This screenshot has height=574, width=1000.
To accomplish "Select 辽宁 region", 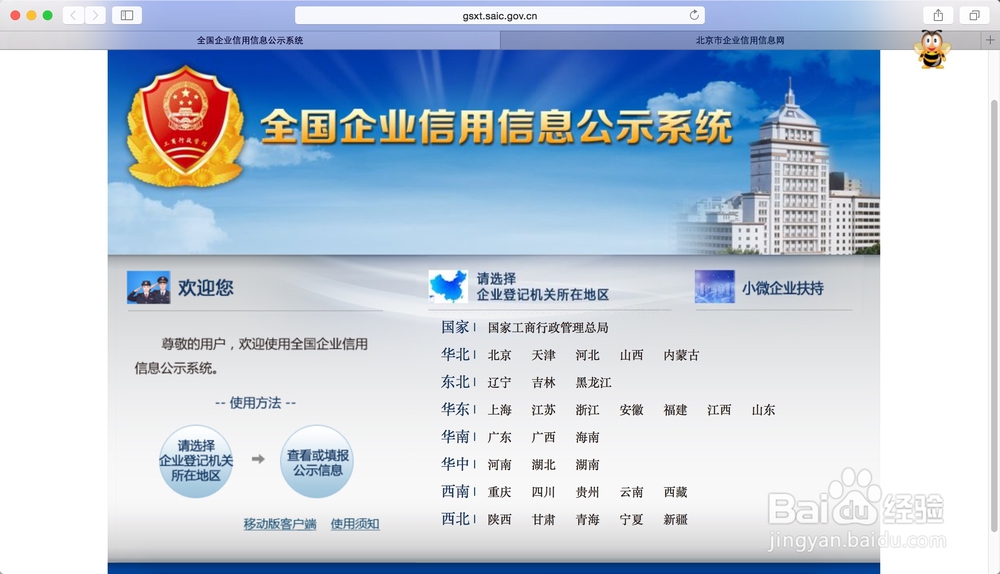I will (x=499, y=383).
